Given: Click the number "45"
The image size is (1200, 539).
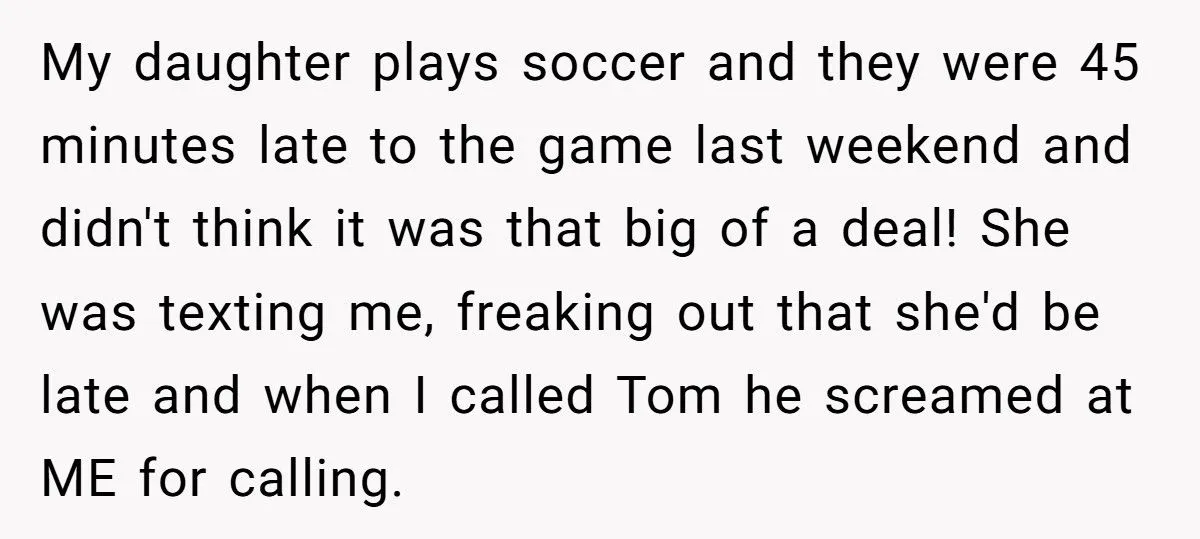Looking at the screenshot, I should coord(1109,65).
